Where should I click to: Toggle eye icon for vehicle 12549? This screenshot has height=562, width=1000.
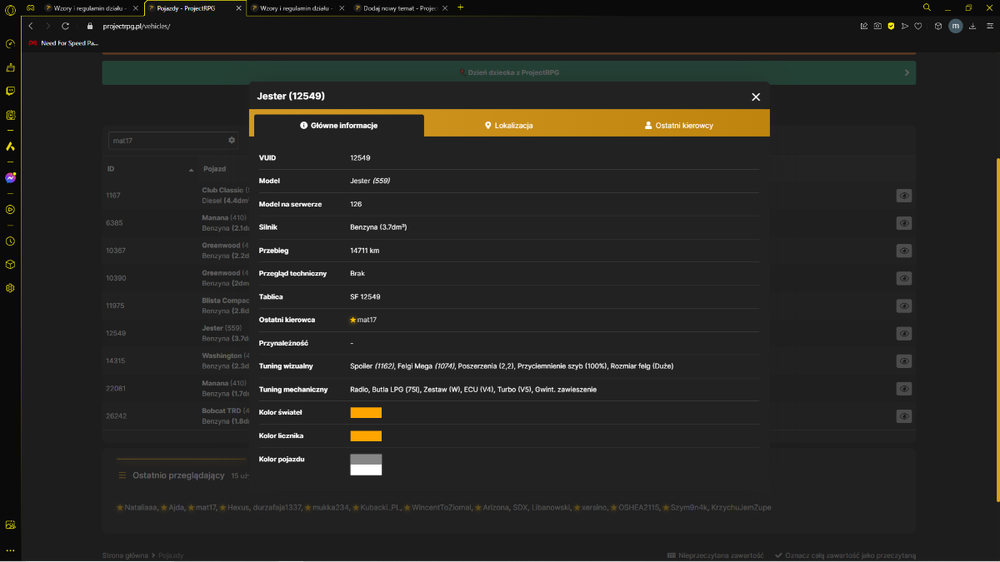point(904,334)
